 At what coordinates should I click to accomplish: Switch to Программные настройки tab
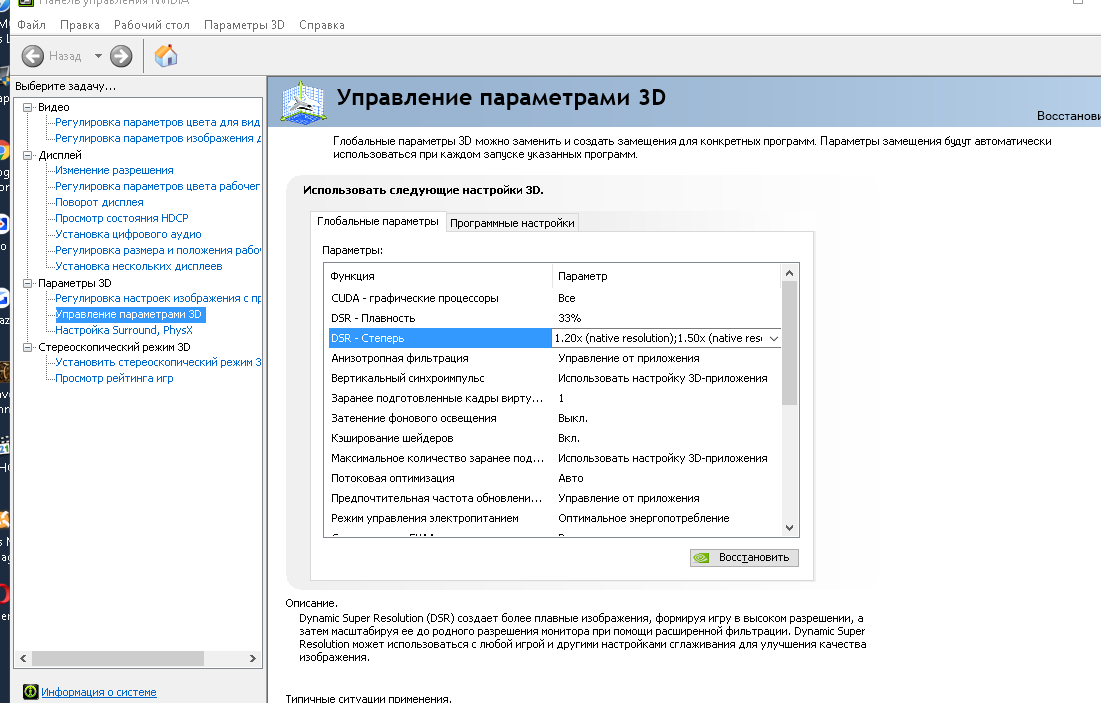point(512,223)
